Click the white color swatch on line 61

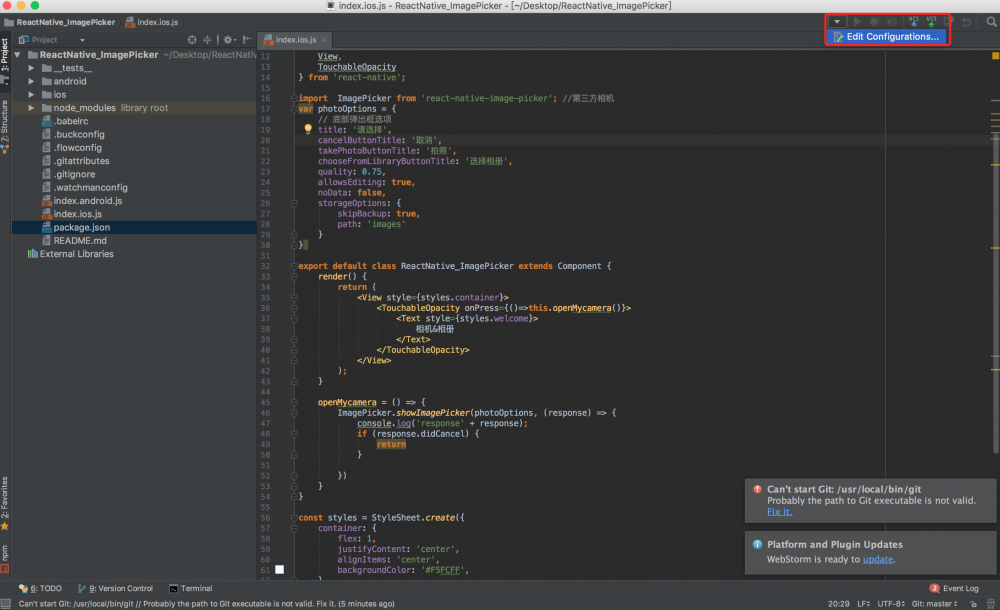(x=280, y=570)
